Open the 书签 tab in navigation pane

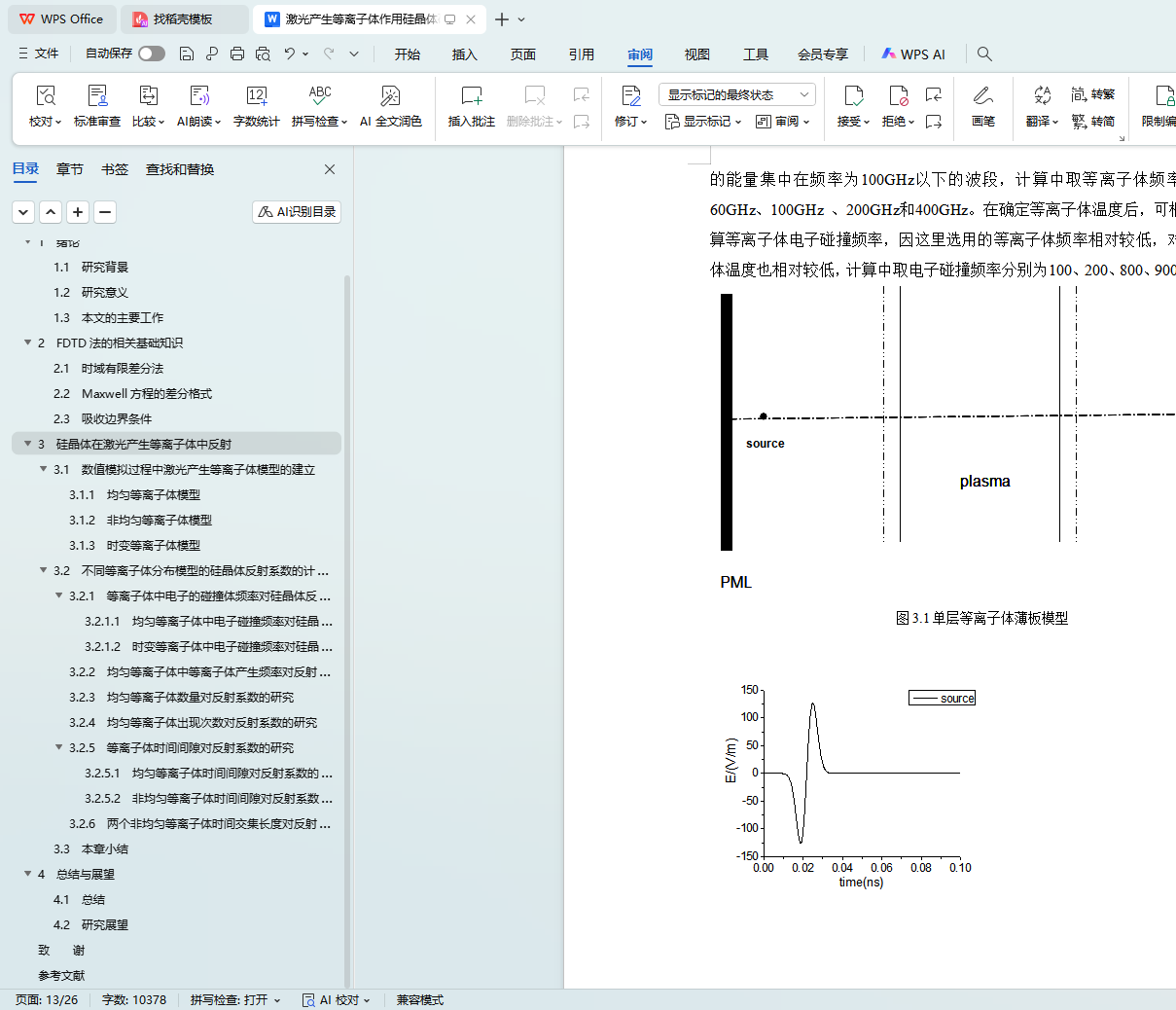coord(115,169)
